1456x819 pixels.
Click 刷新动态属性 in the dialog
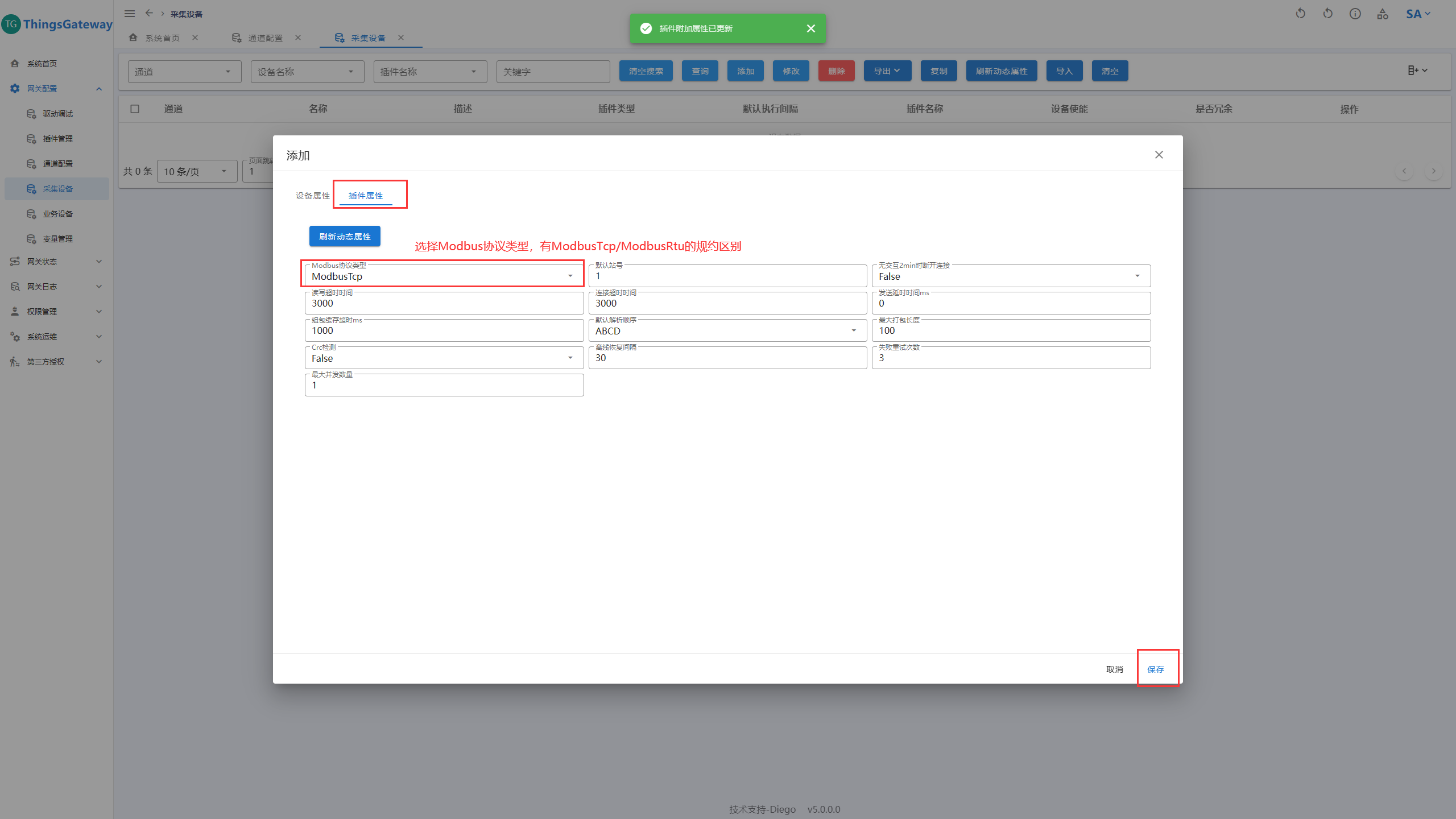click(x=345, y=237)
